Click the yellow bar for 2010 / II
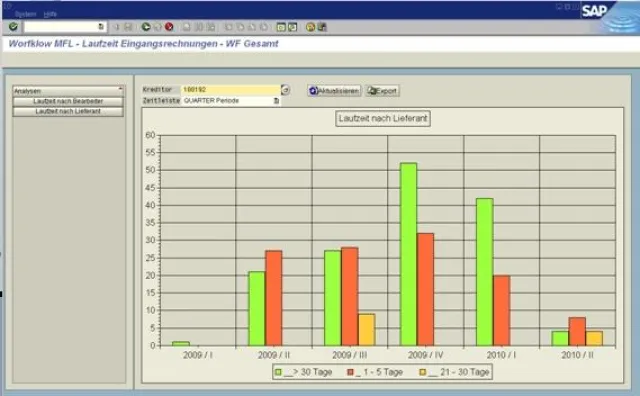The image size is (640, 396). [x=594, y=338]
